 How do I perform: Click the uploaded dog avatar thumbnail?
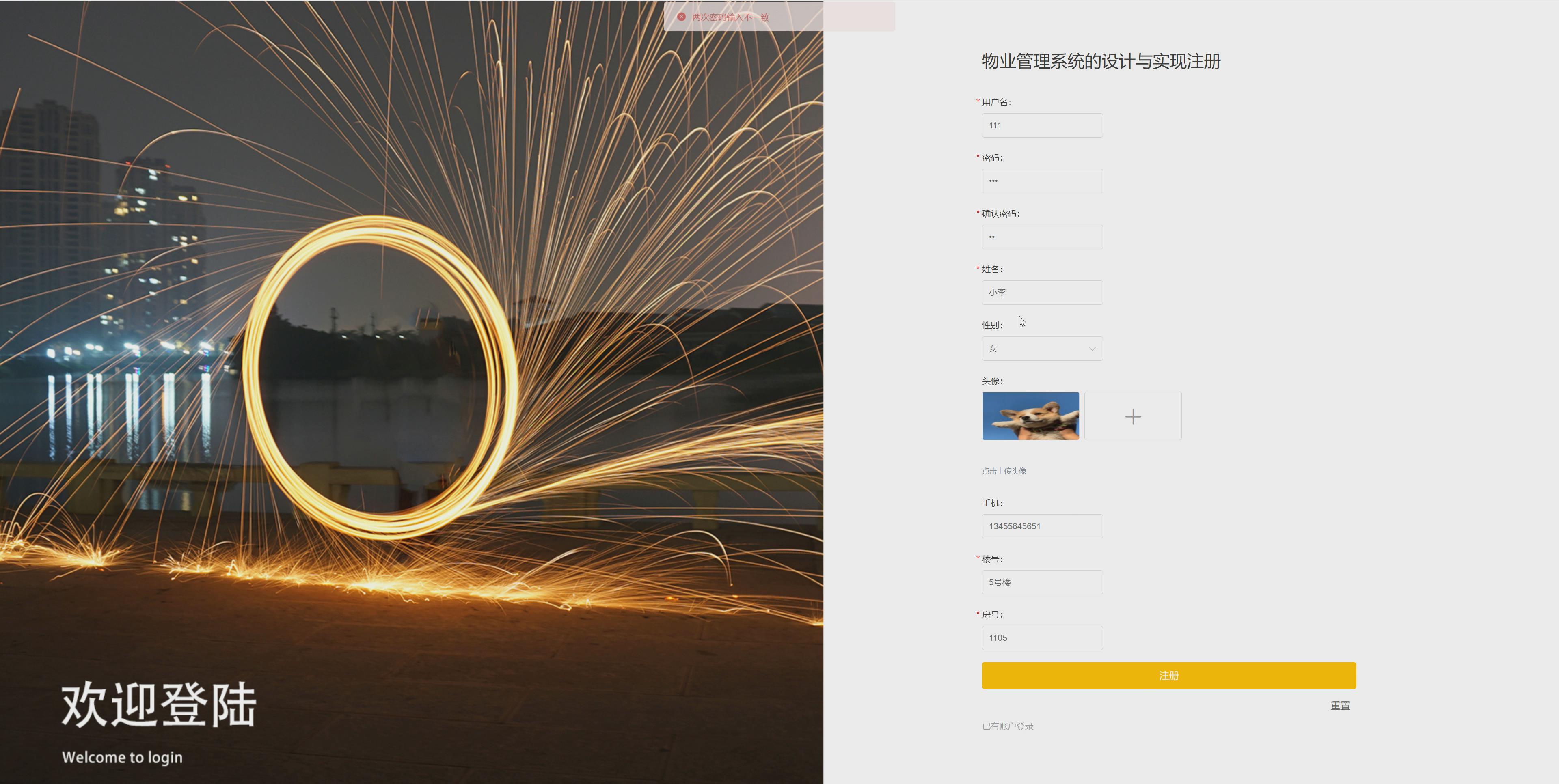click(x=1030, y=416)
